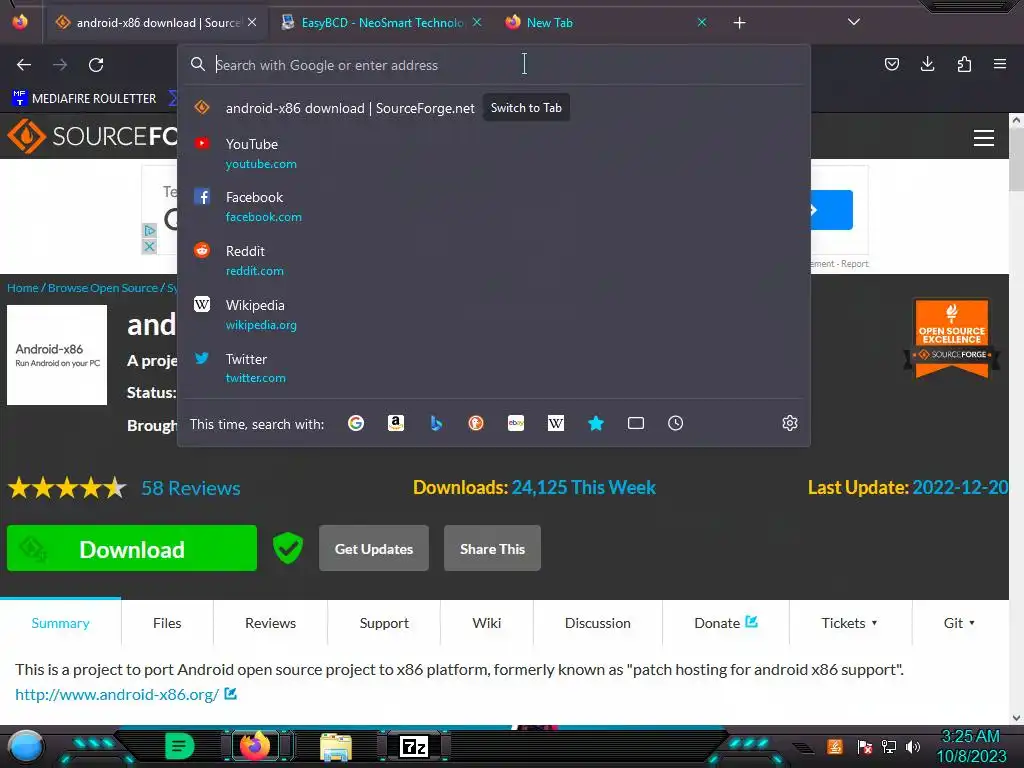Viewport: 1024px width, 768px height.
Task: Choose the Facebook suggestion
Action: coord(494,206)
